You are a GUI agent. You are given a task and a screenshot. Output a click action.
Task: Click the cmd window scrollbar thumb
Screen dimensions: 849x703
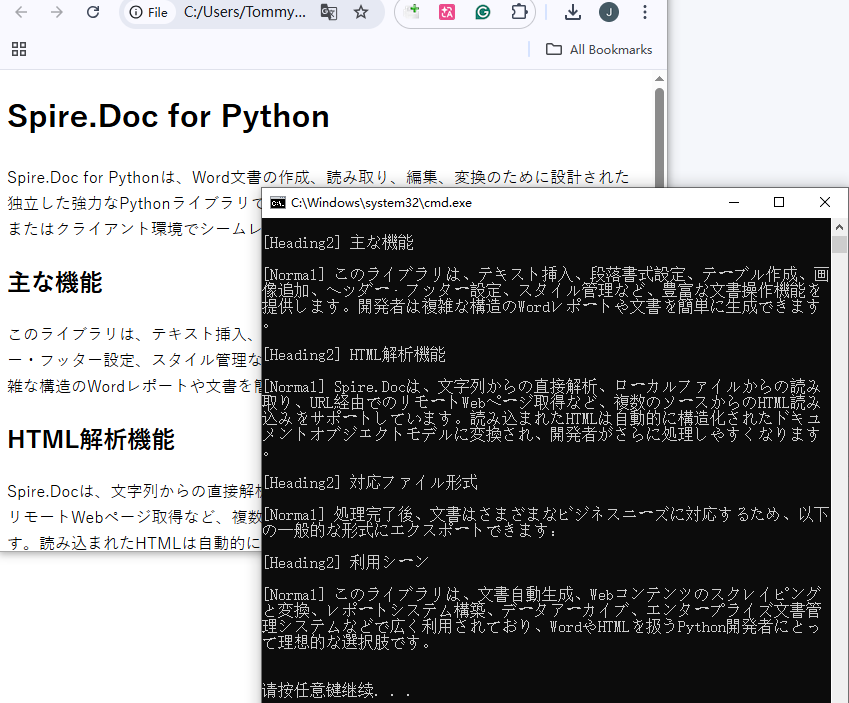[839, 245]
